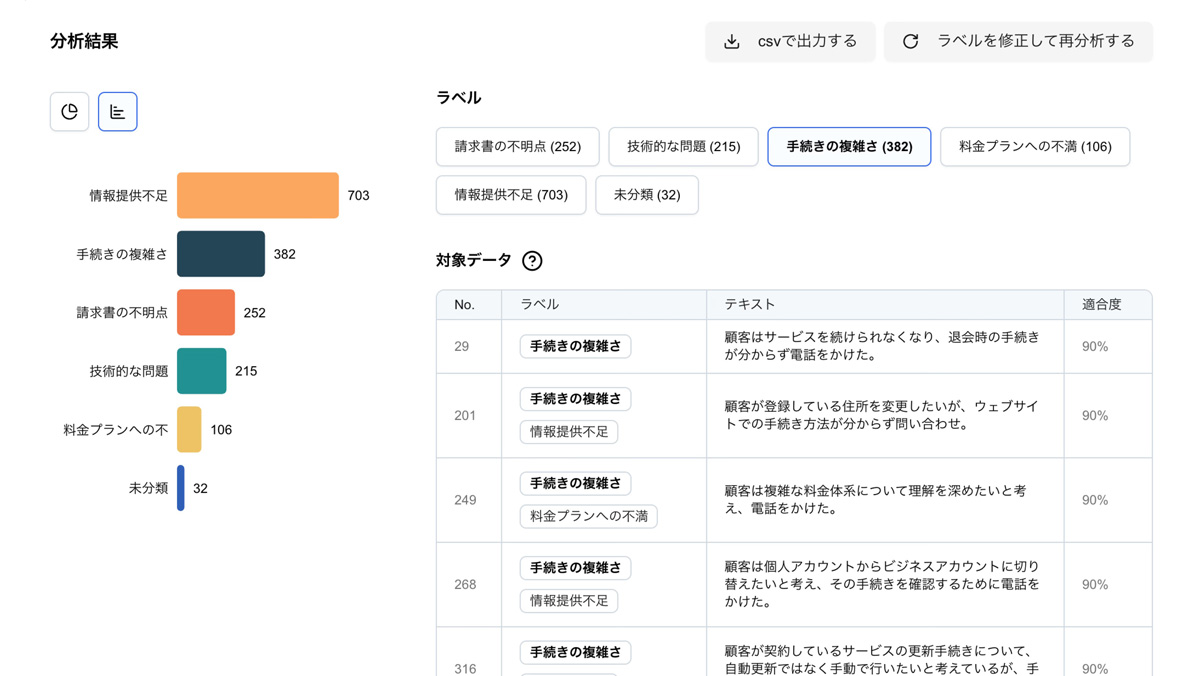This screenshot has width=1200, height=676.
Task: Select the 料金プランへの不満 (106) label chip
Action: pos(1034,147)
